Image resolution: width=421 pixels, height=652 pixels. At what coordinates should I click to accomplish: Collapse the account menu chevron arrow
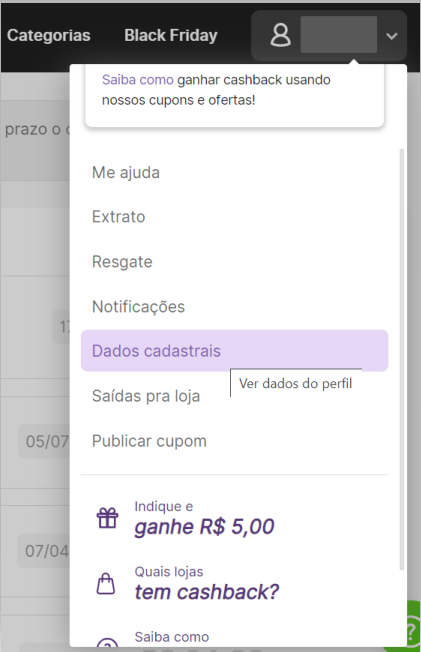pos(391,36)
